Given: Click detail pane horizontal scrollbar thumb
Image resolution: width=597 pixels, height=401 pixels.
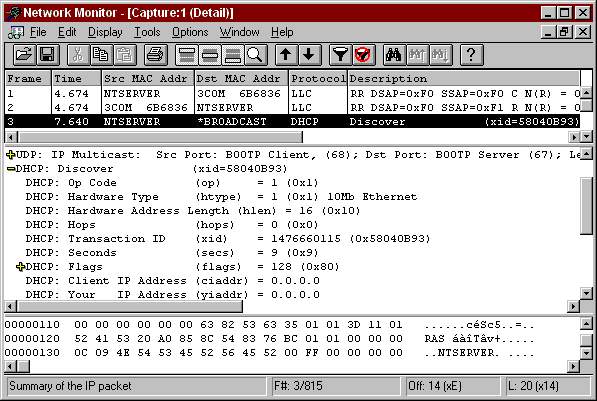Looking at the screenshot, I should (x=130, y=306).
